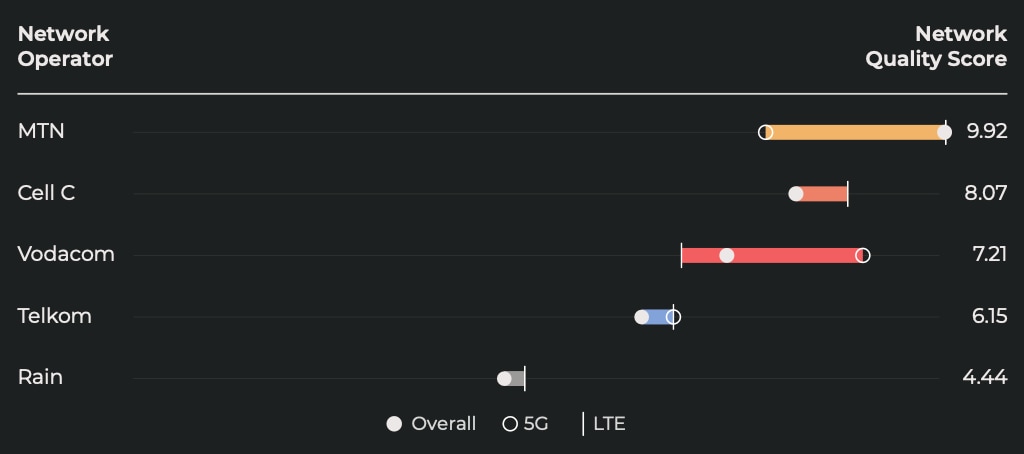Click Vodacom's Overall filled dot

pyautogui.click(x=727, y=255)
